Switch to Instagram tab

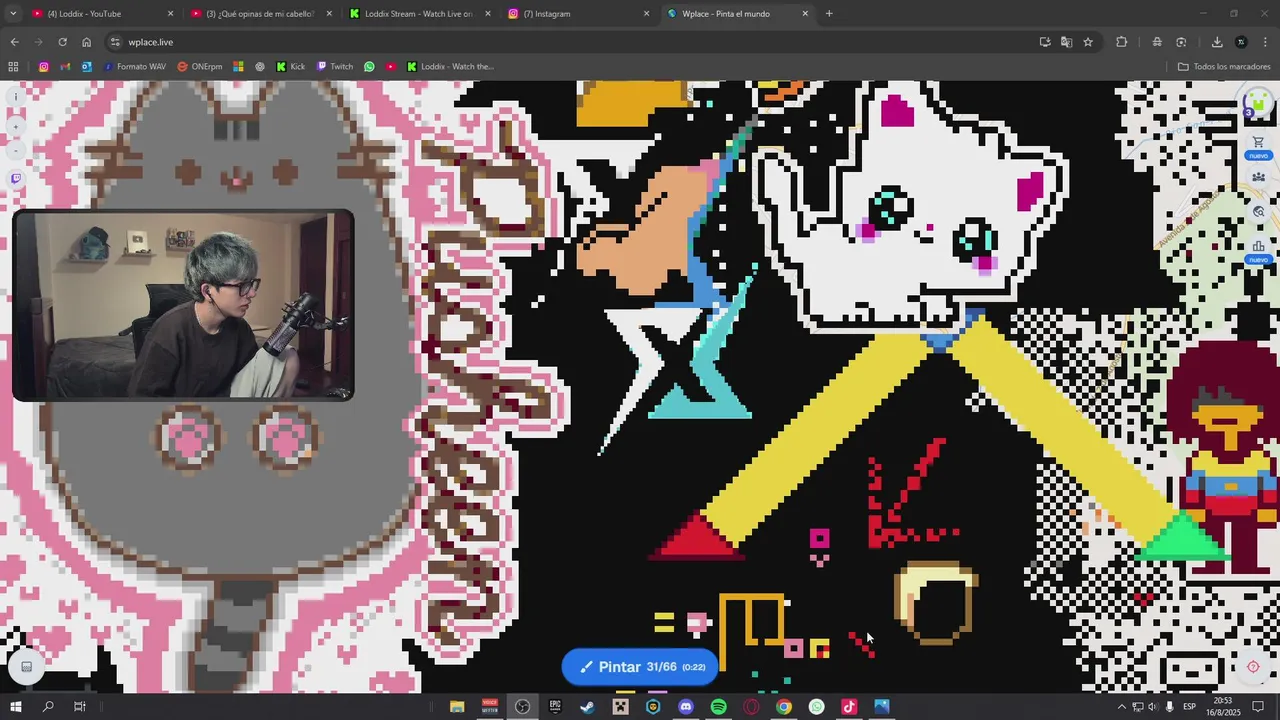point(575,14)
